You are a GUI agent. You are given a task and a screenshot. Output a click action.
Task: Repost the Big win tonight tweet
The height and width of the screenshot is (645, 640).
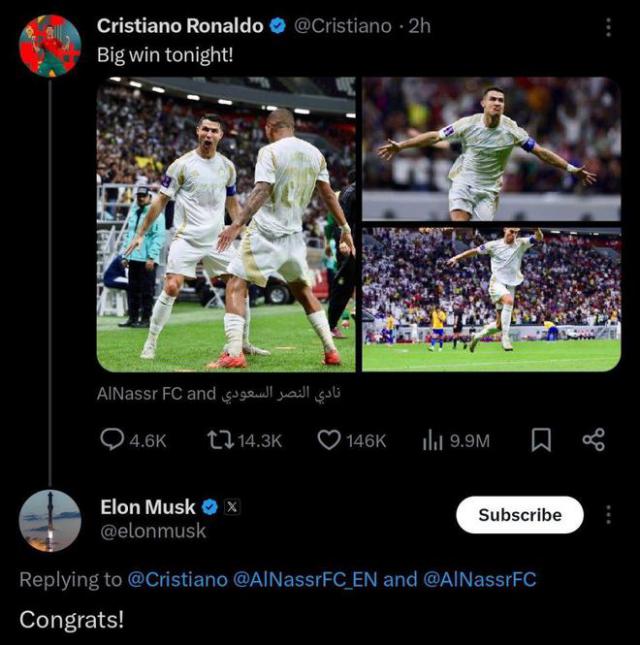218,439
